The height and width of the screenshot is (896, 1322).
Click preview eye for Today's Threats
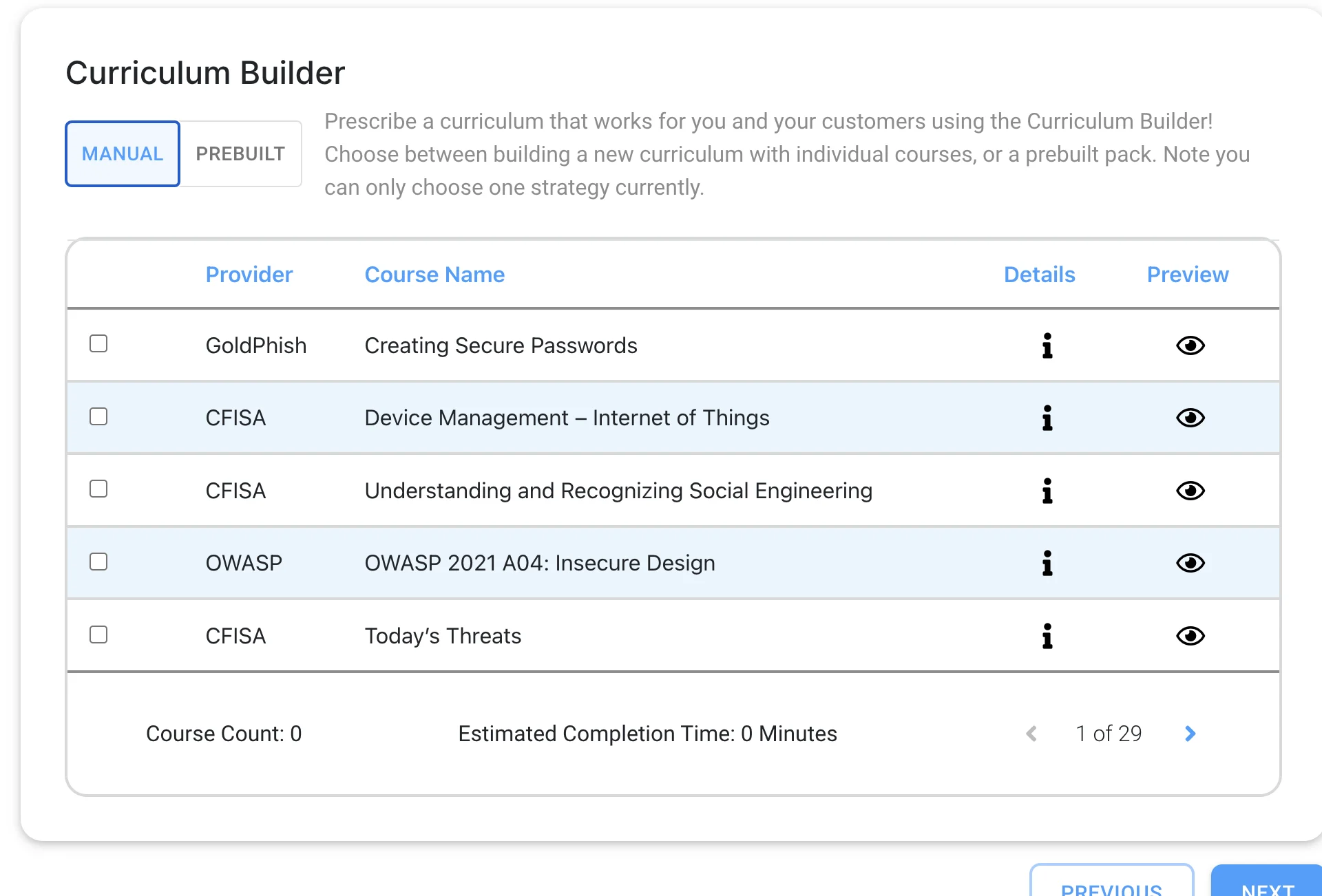click(x=1190, y=636)
